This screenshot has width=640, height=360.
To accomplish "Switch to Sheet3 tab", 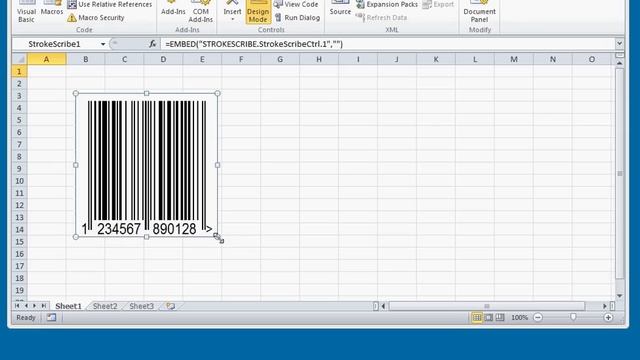I will (x=142, y=306).
